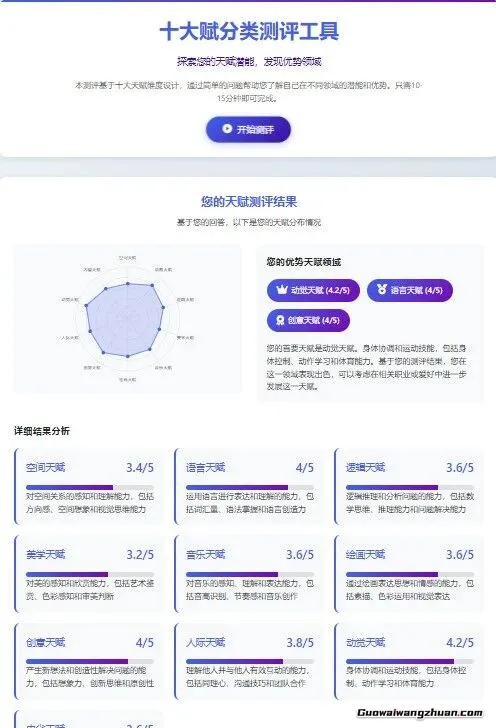Click the 绘画天赋 progress bar

[x=410, y=574]
